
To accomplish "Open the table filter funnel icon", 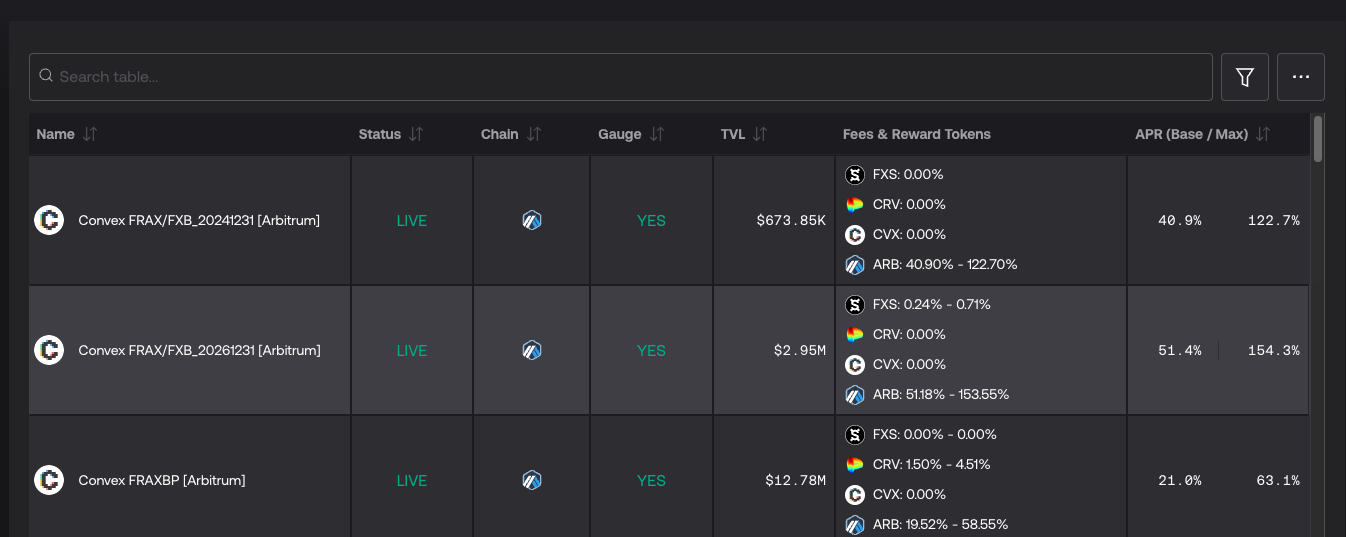I will point(1245,77).
